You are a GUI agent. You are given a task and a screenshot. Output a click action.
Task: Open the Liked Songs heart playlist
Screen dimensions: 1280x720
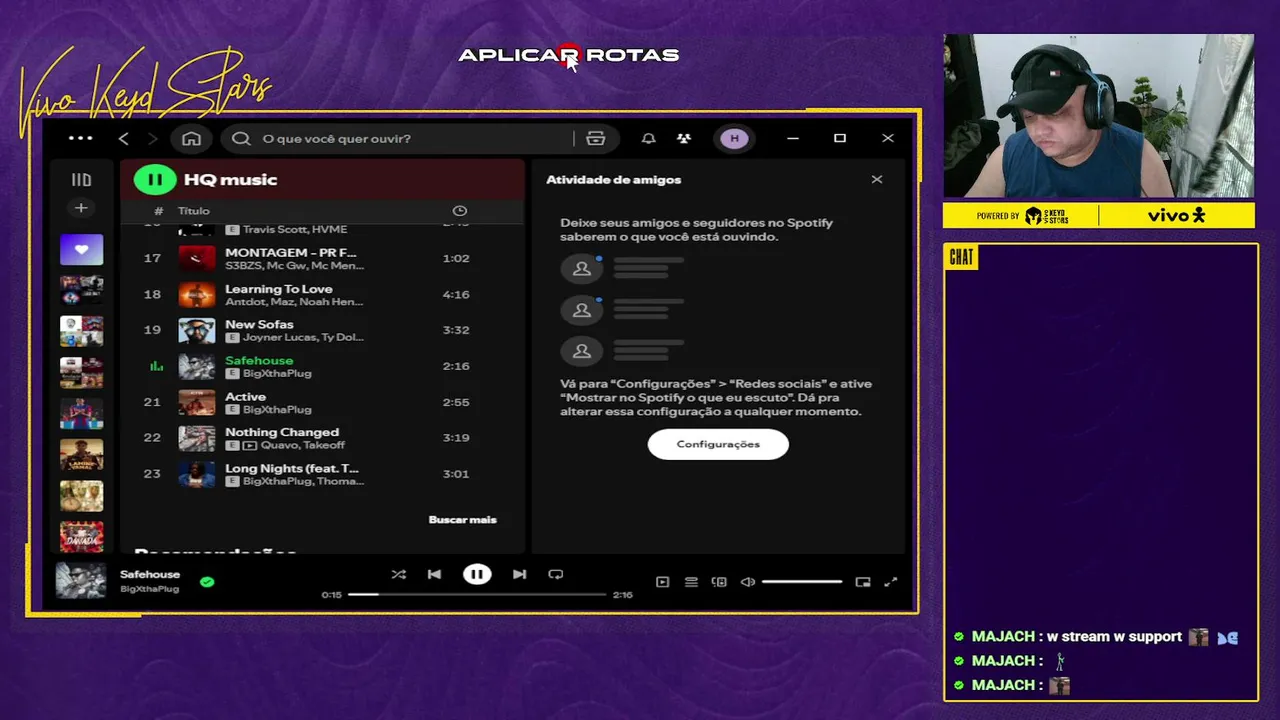coord(81,249)
